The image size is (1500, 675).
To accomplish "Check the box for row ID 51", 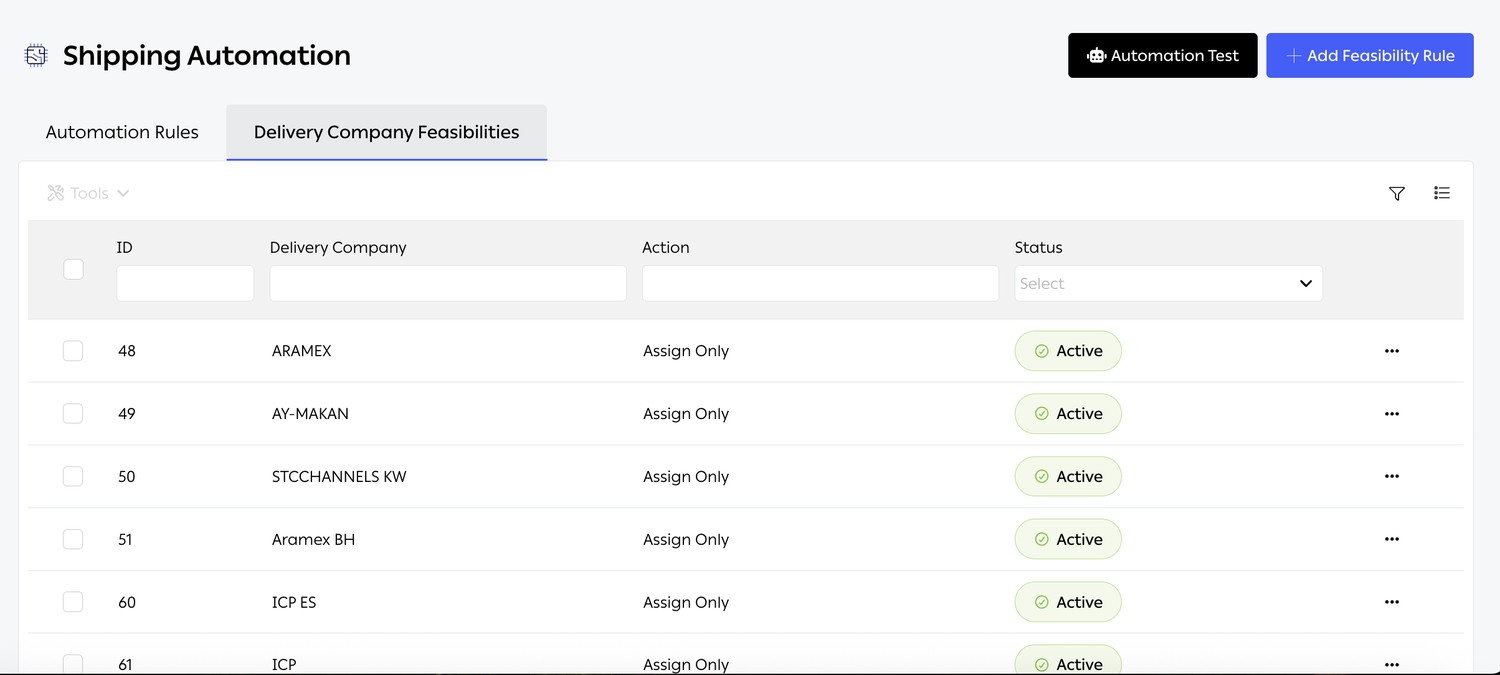I will (x=73, y=539).
